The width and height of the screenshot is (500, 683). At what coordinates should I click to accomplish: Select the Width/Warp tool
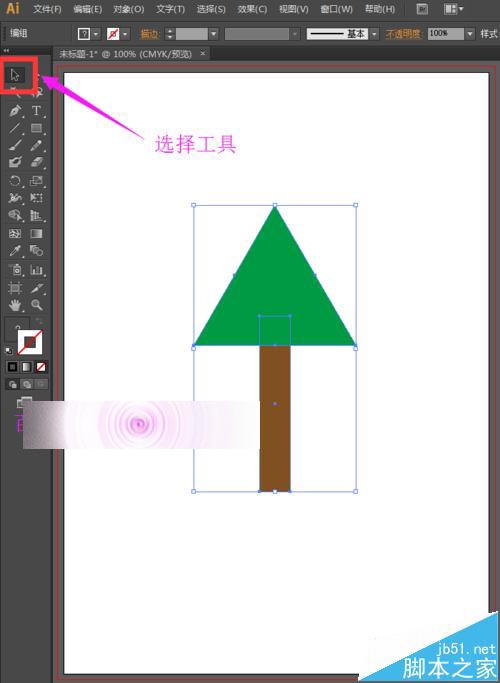[x=15, y=198]
